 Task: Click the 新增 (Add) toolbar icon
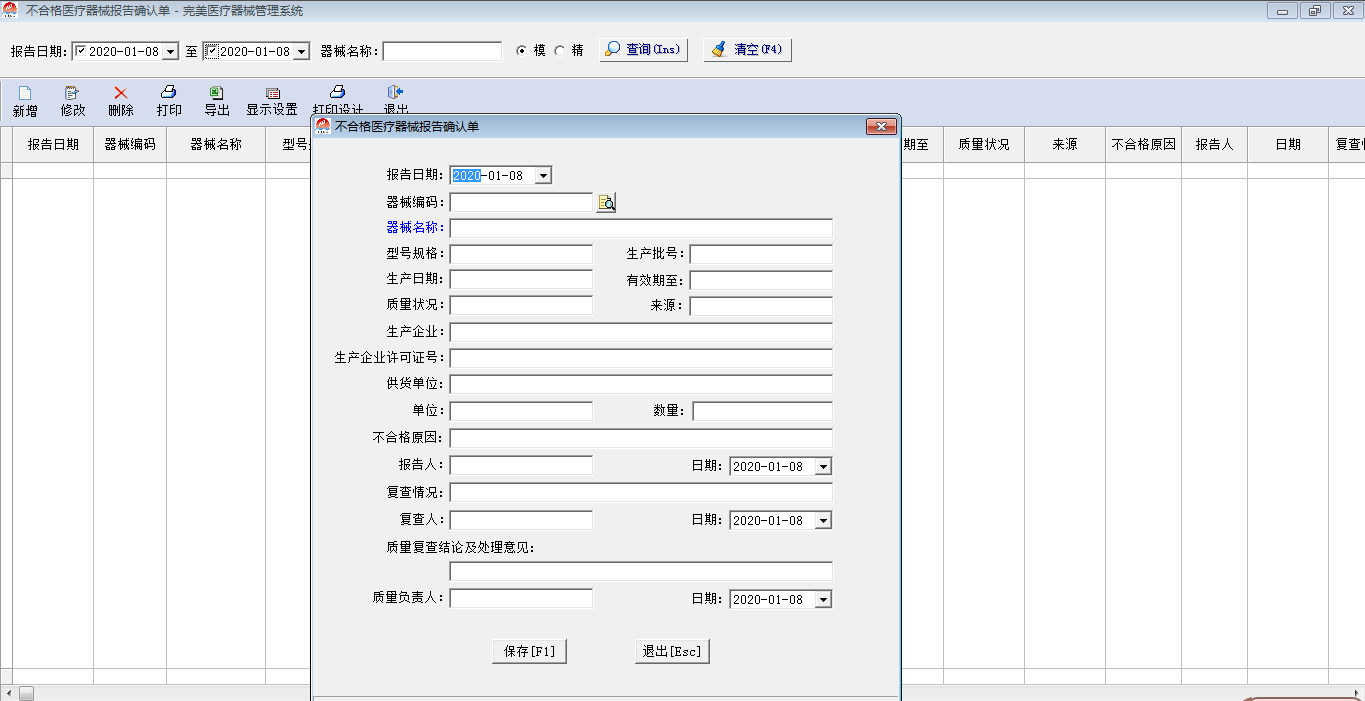[25, 93]
